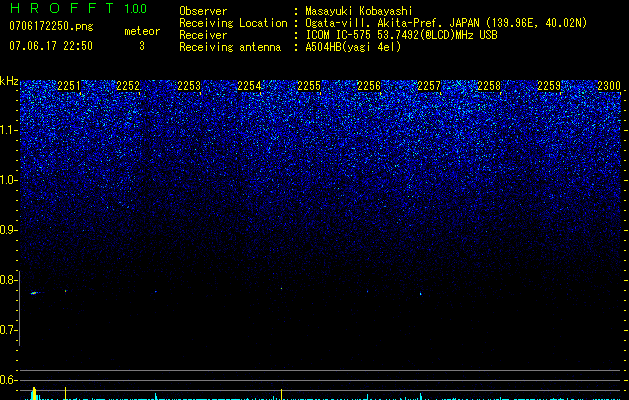Click the HROFFT program title
This screenshot has height=400, width=629.
pyautogui.click(x=62, y=8)
